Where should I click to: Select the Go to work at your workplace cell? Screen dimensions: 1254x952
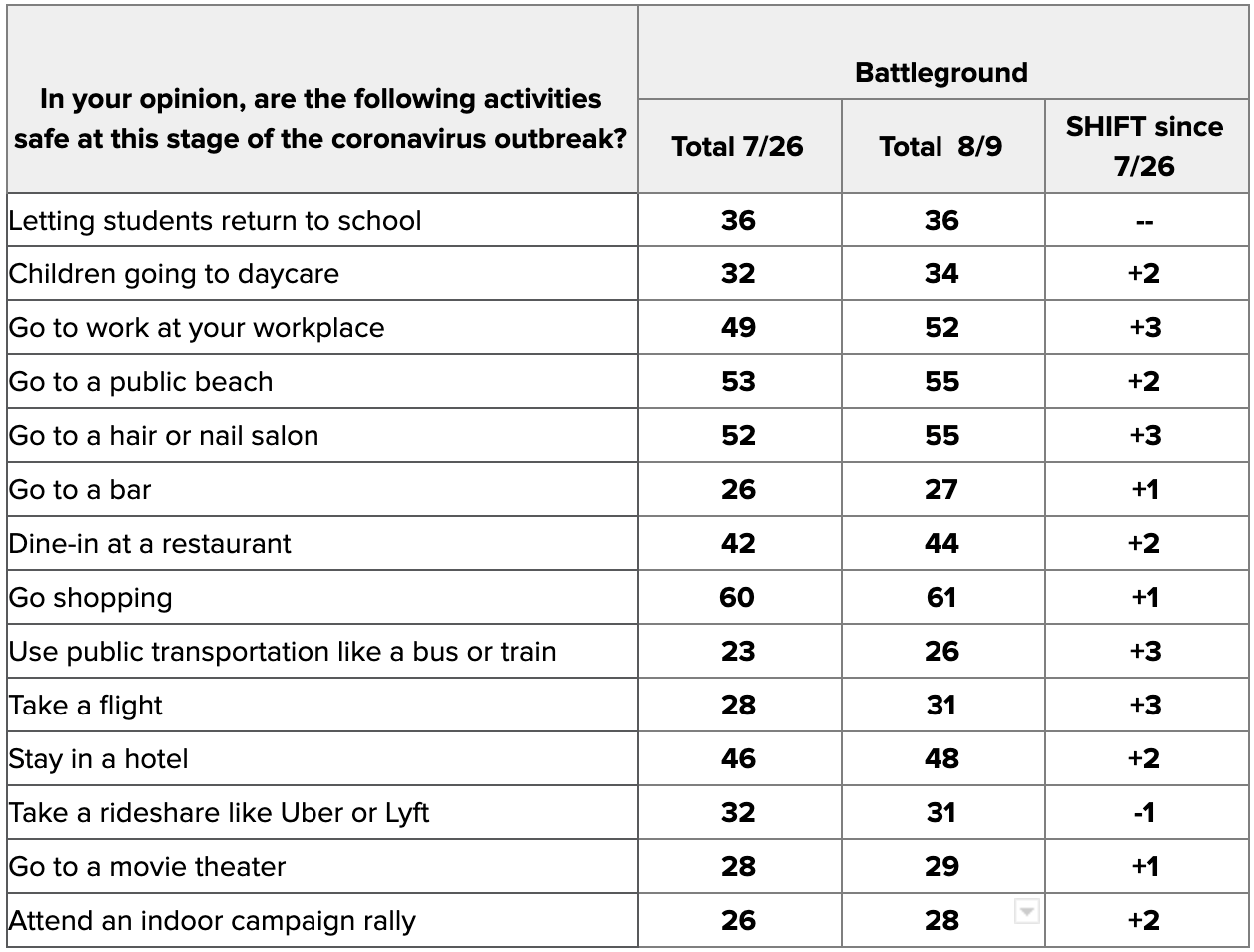[x=321, y=327]
